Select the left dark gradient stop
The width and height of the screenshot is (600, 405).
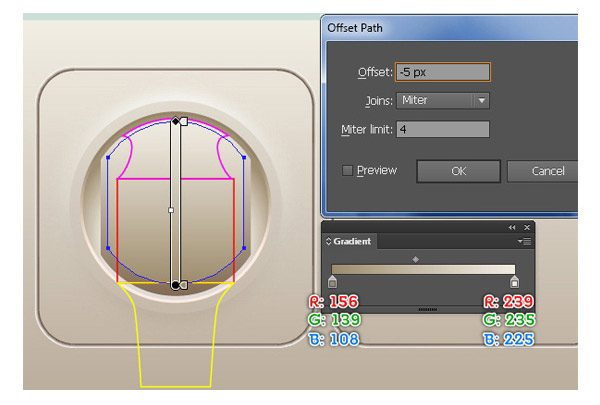pos(333,282)
